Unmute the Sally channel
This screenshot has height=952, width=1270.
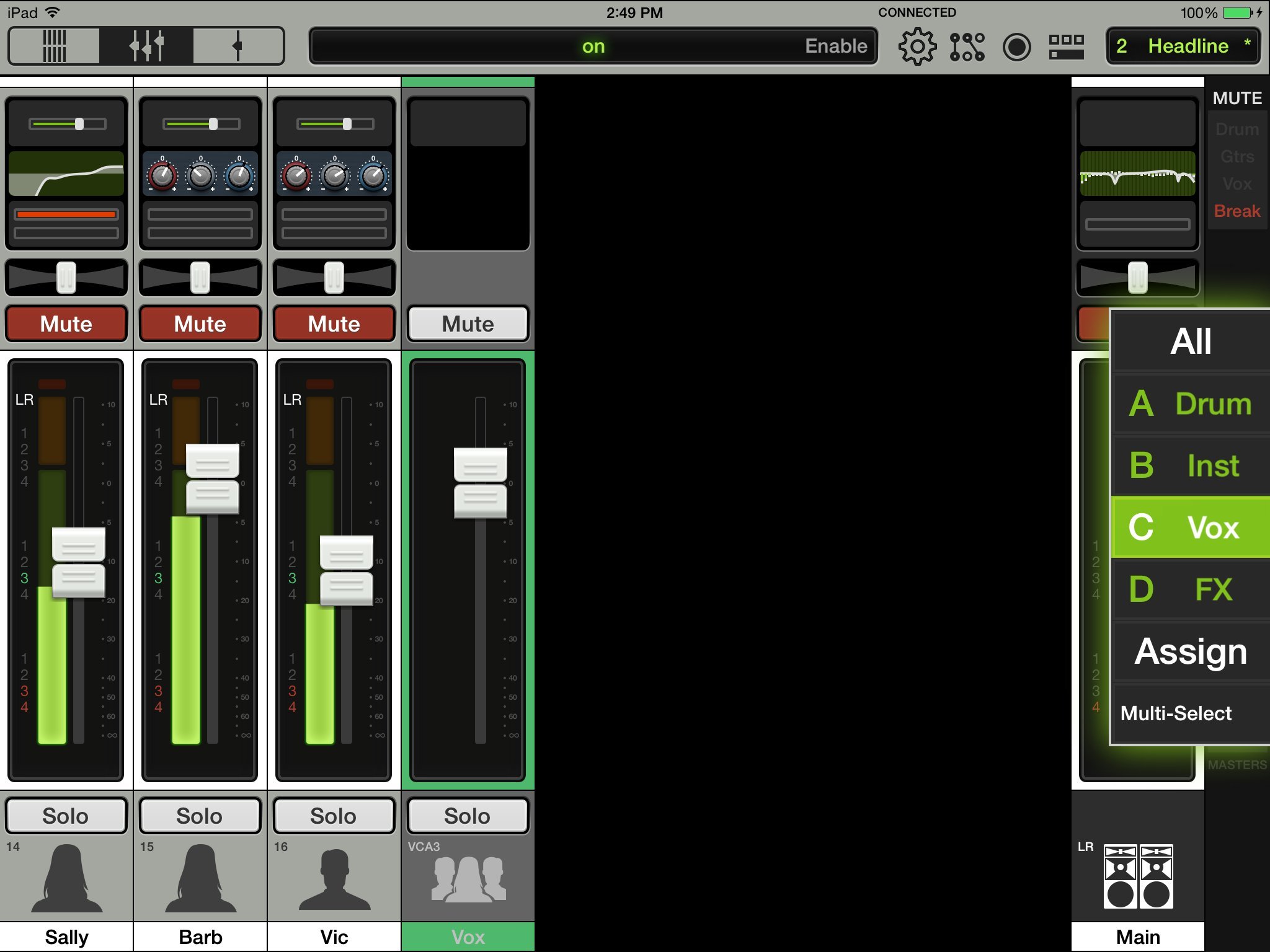66,324
